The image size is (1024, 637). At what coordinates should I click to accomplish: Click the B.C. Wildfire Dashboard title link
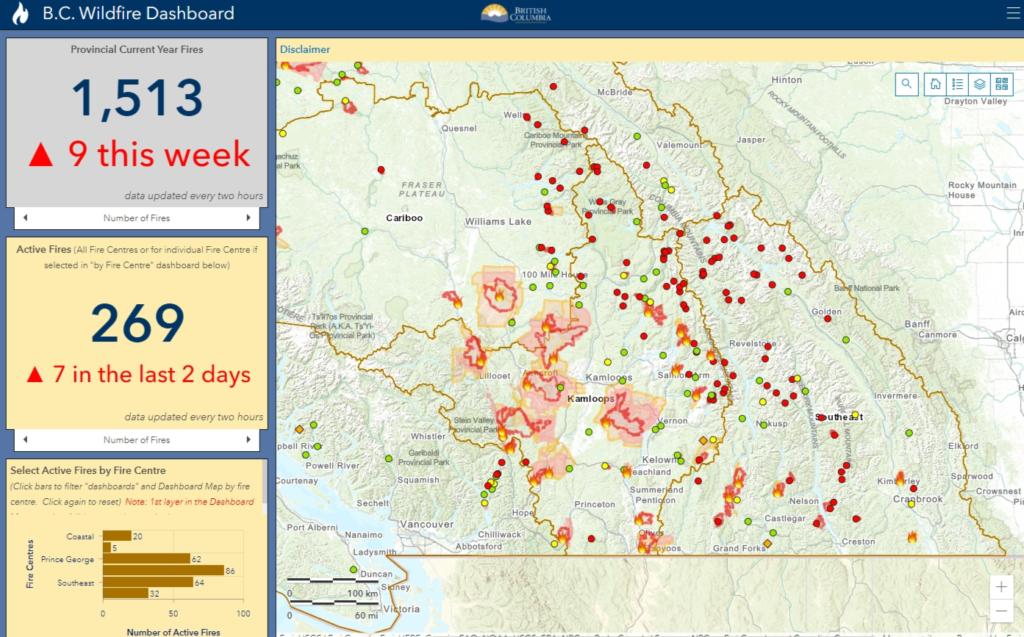[x=135, y=13]
